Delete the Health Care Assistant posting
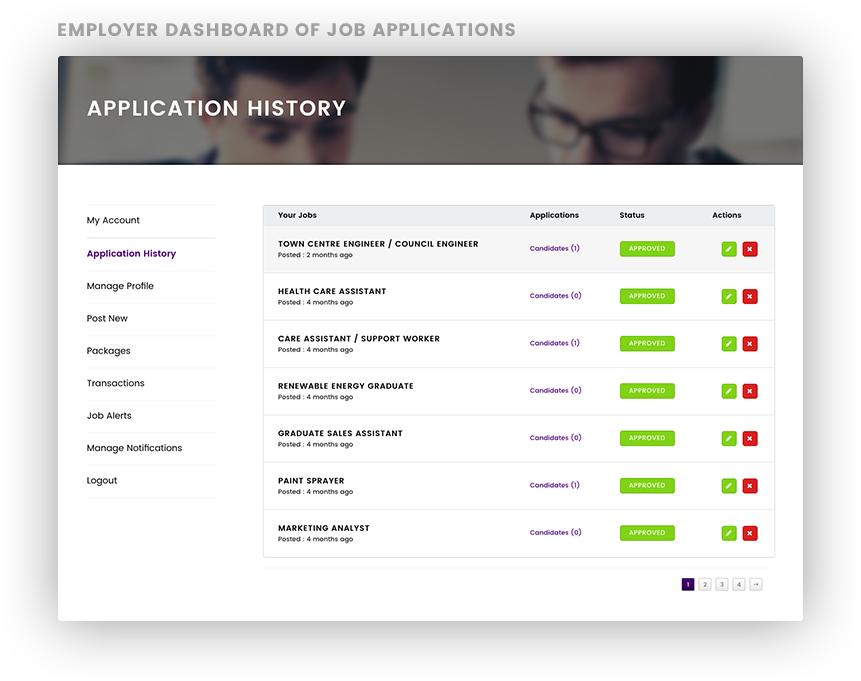Viewport: 861px width, 681px height. (750, 296)
